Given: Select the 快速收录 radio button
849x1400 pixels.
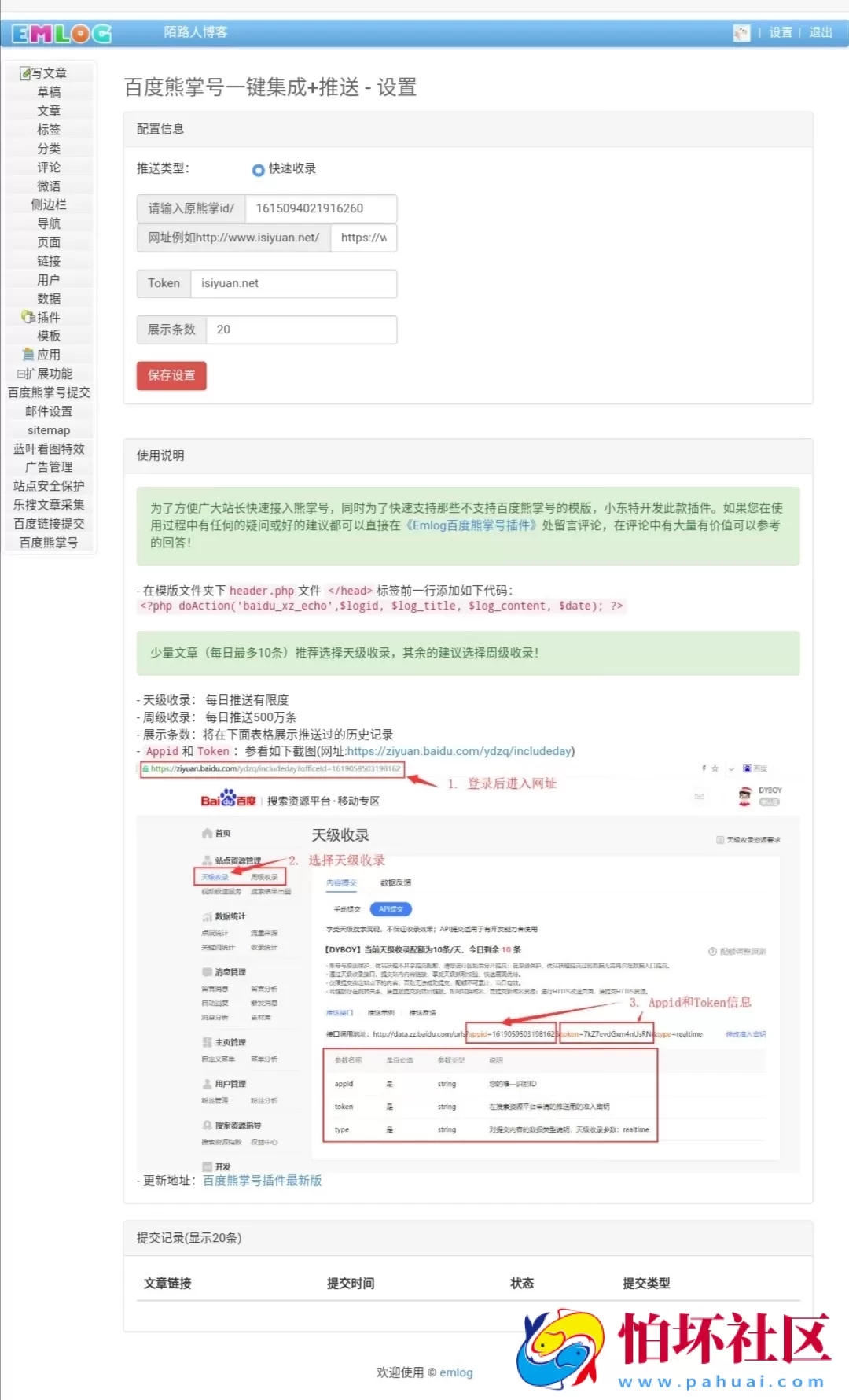Looking at the screenshot, I should (x=259, y=170).
